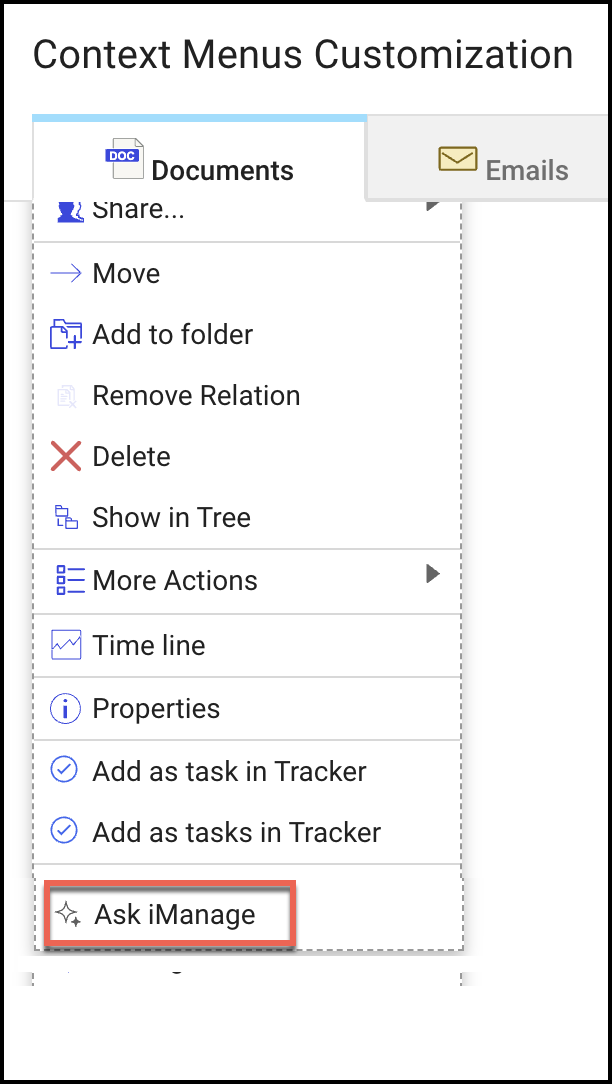Toggle Add as tasks in Tracker checkmark
Screen dimensions: 612x1084
[x=64, y=831]
